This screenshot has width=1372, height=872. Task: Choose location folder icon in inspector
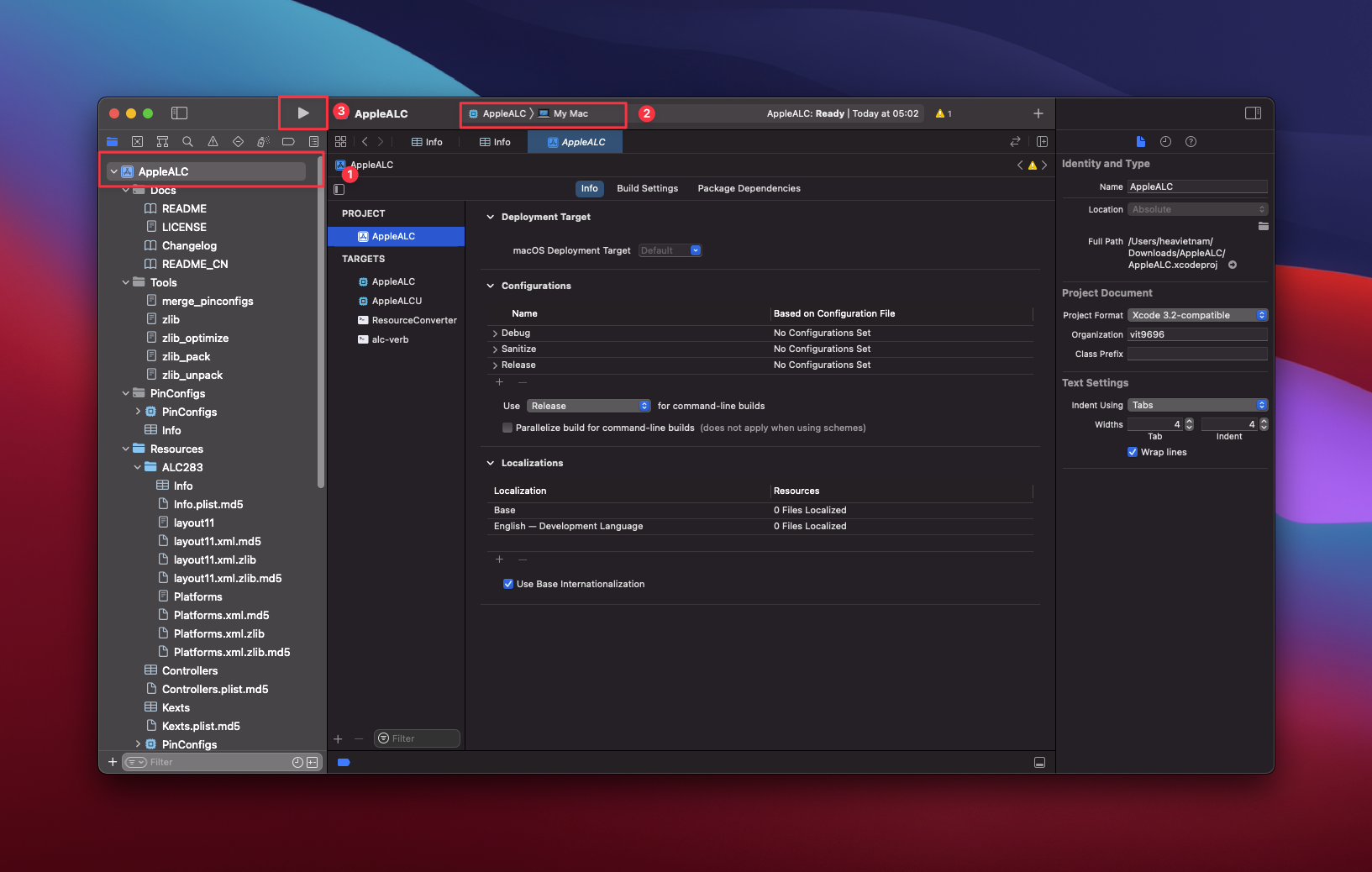tap(1263, 226)
